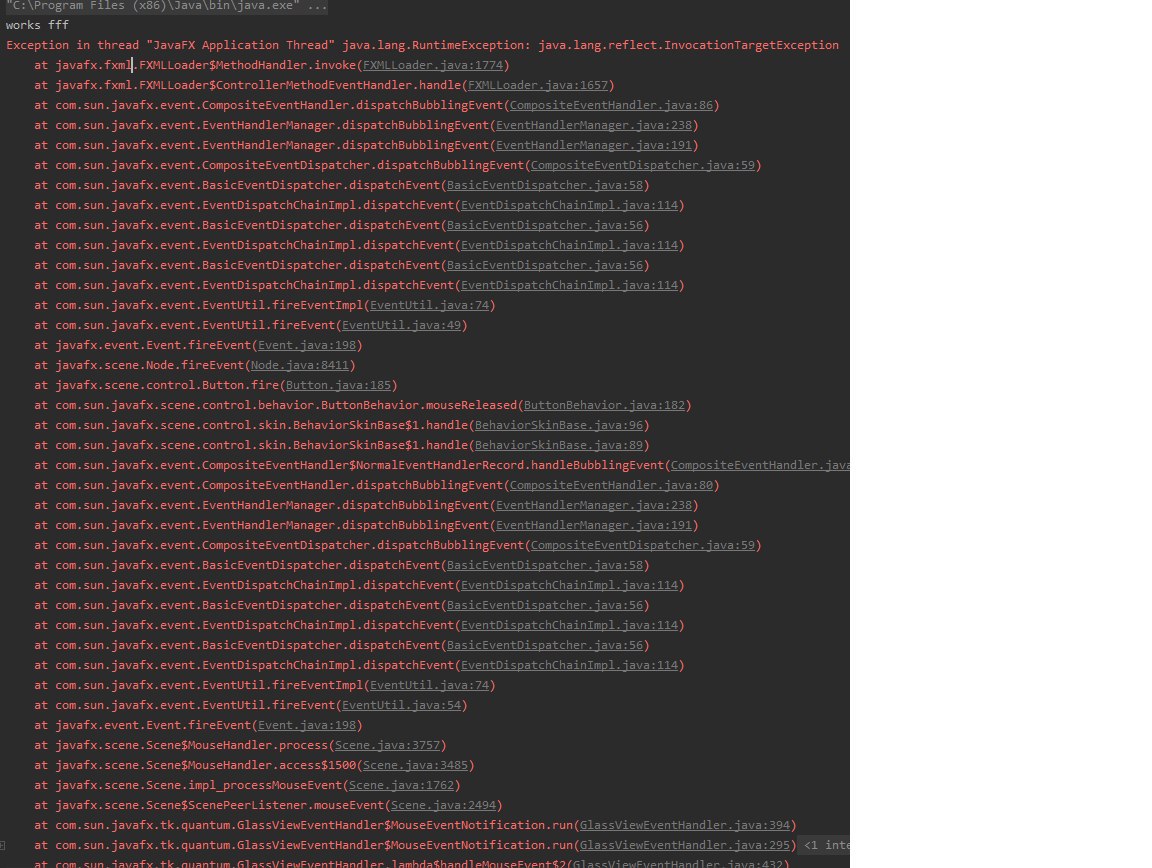Open the Scene.java:1762 link
The image size is (1152, 868).
tap(401, 785)
